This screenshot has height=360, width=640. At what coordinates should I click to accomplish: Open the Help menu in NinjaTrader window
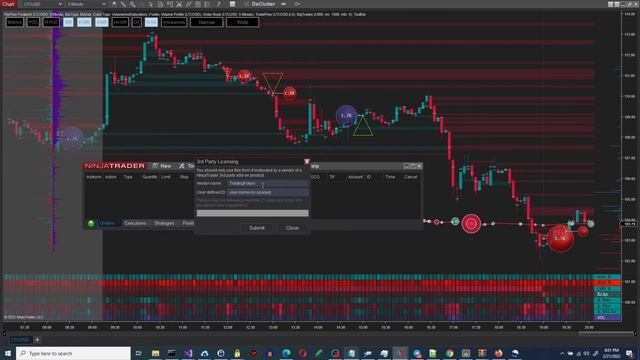(x=315, y=166)
